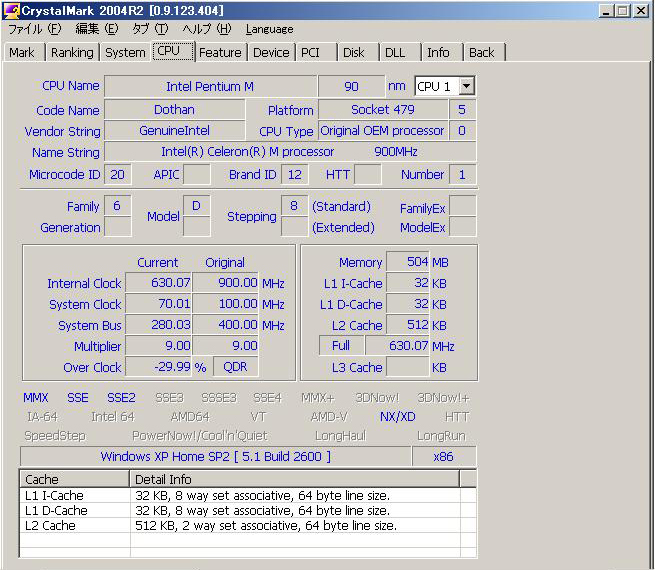Screen dimensions: 655x570
Task: Open the Language menu
Action: (x=270, y=29)
